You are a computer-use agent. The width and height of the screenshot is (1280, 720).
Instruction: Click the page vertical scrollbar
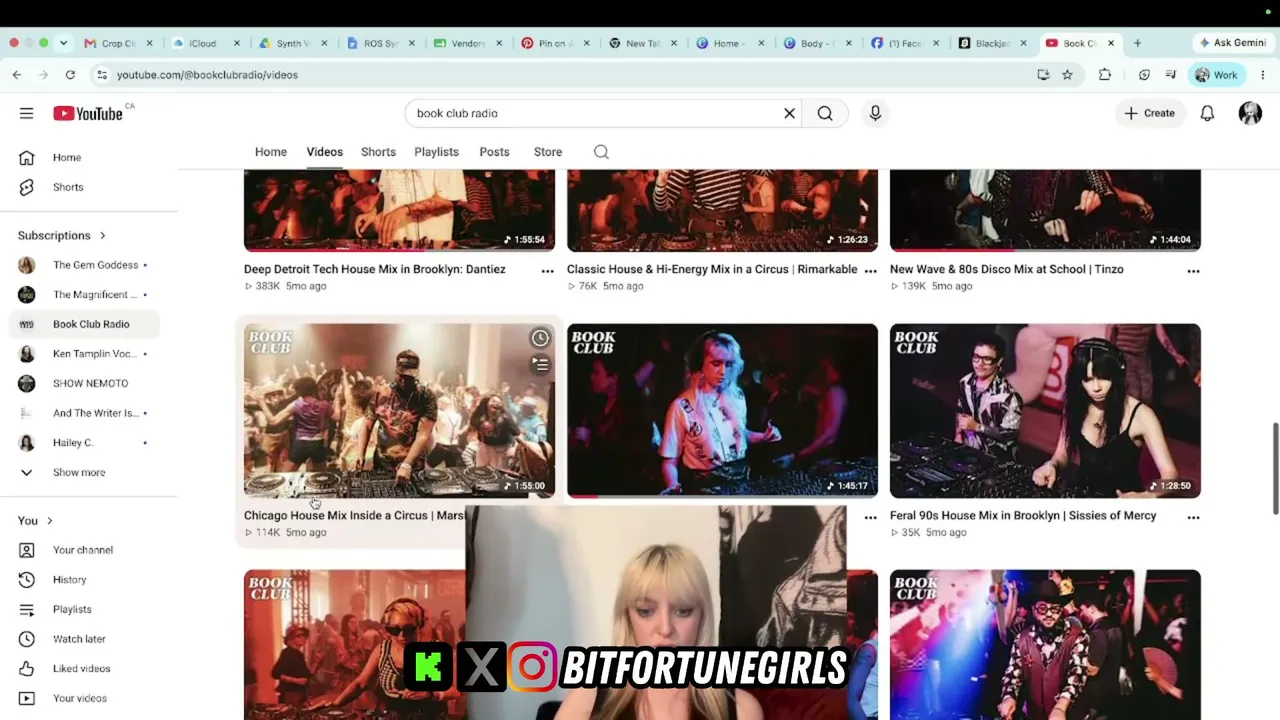tap(1275, 470)
